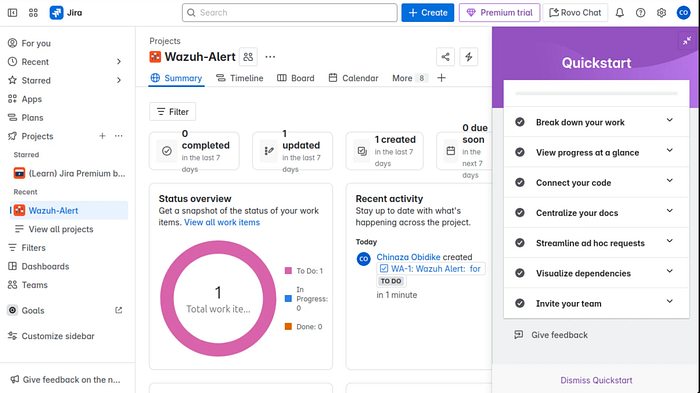Screen dimensions: 700x393
Task: Expand Connect your code chevron
Action: tap(670, 181)
